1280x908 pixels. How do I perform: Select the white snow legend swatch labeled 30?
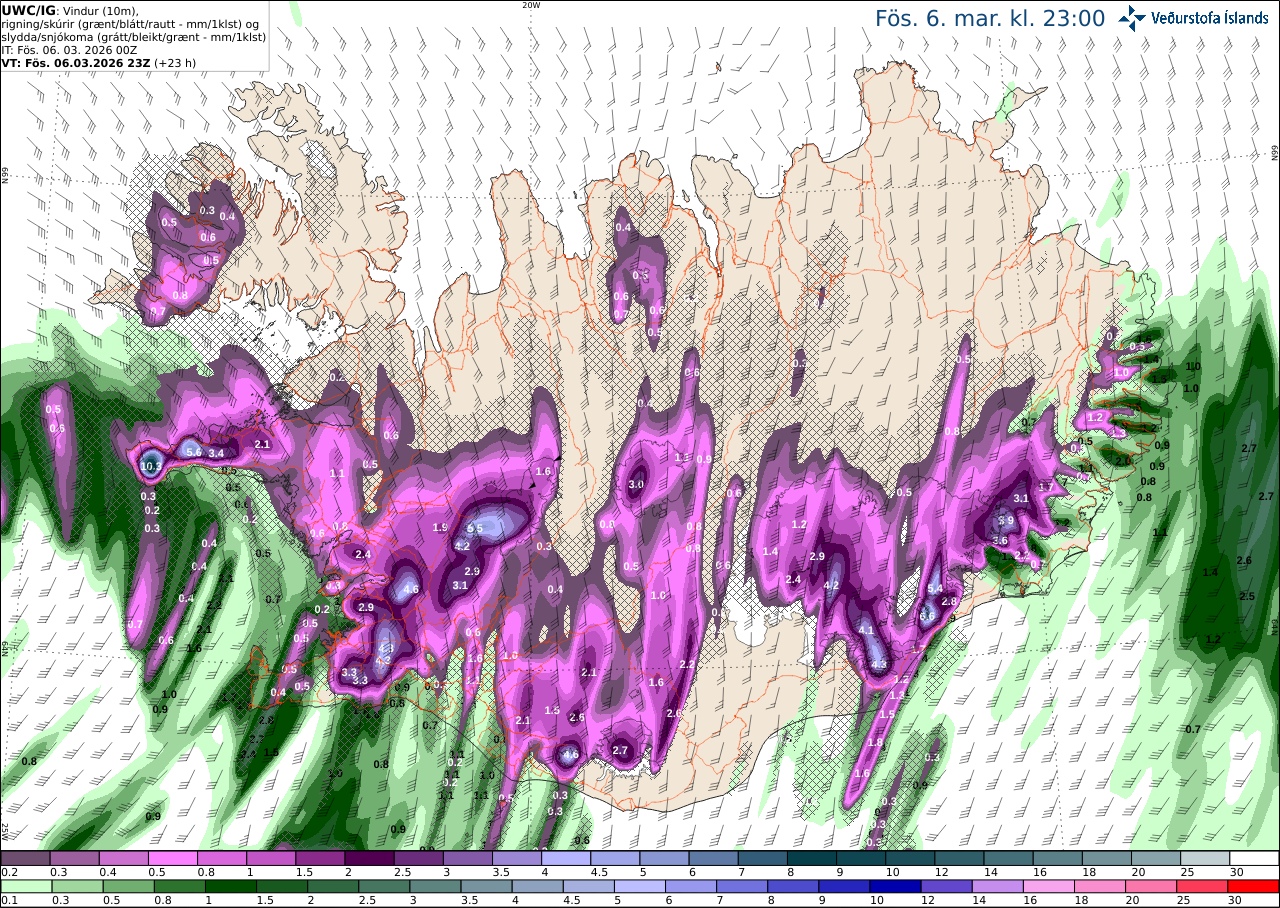[1254, 858]
